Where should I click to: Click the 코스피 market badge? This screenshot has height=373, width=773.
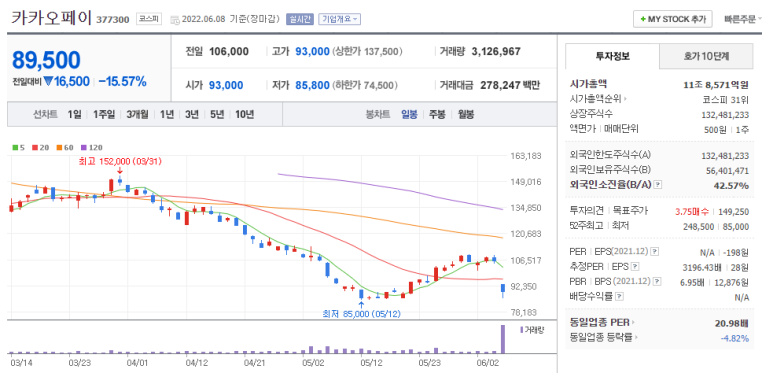click(148, 19)
